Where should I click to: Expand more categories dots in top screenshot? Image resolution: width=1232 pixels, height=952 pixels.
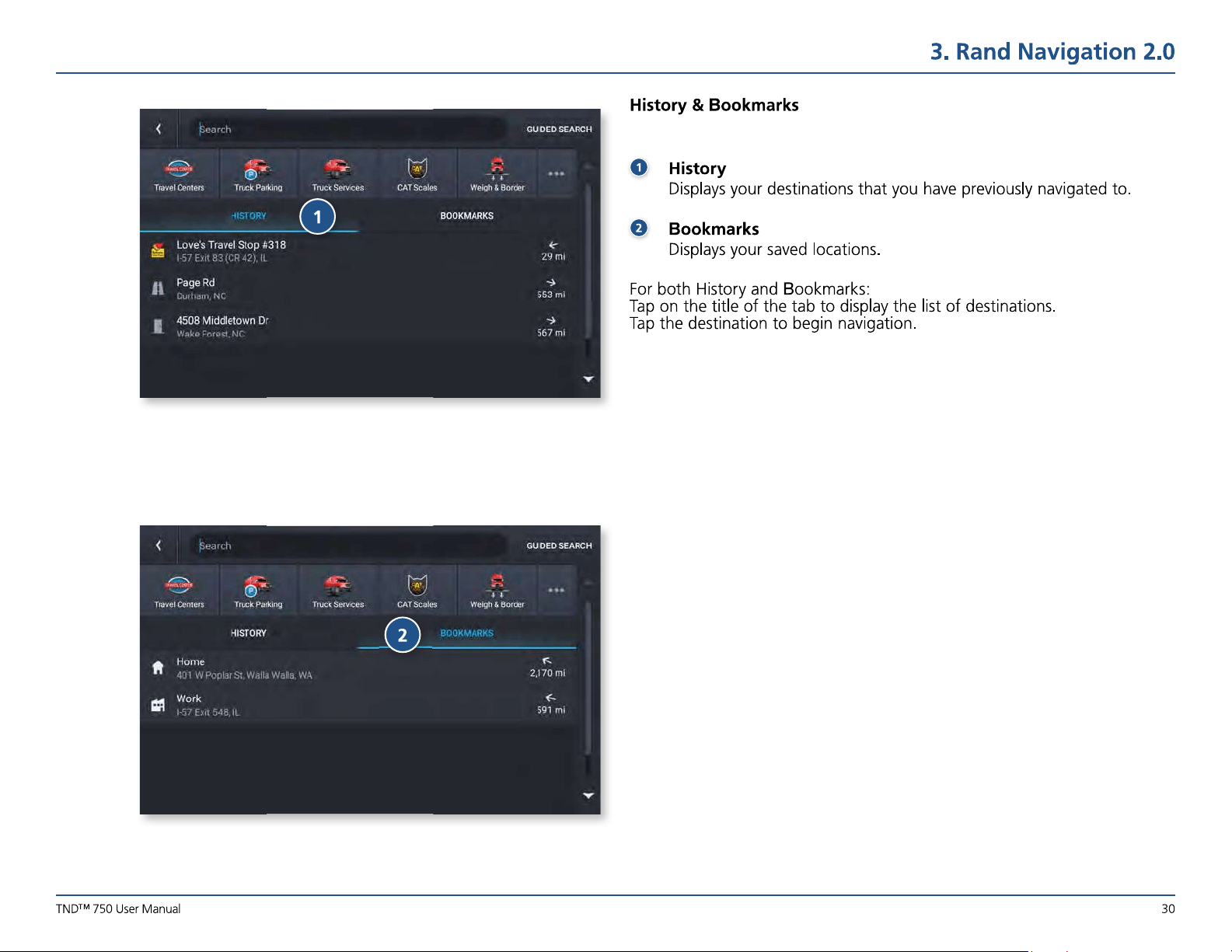coord(556,174)
